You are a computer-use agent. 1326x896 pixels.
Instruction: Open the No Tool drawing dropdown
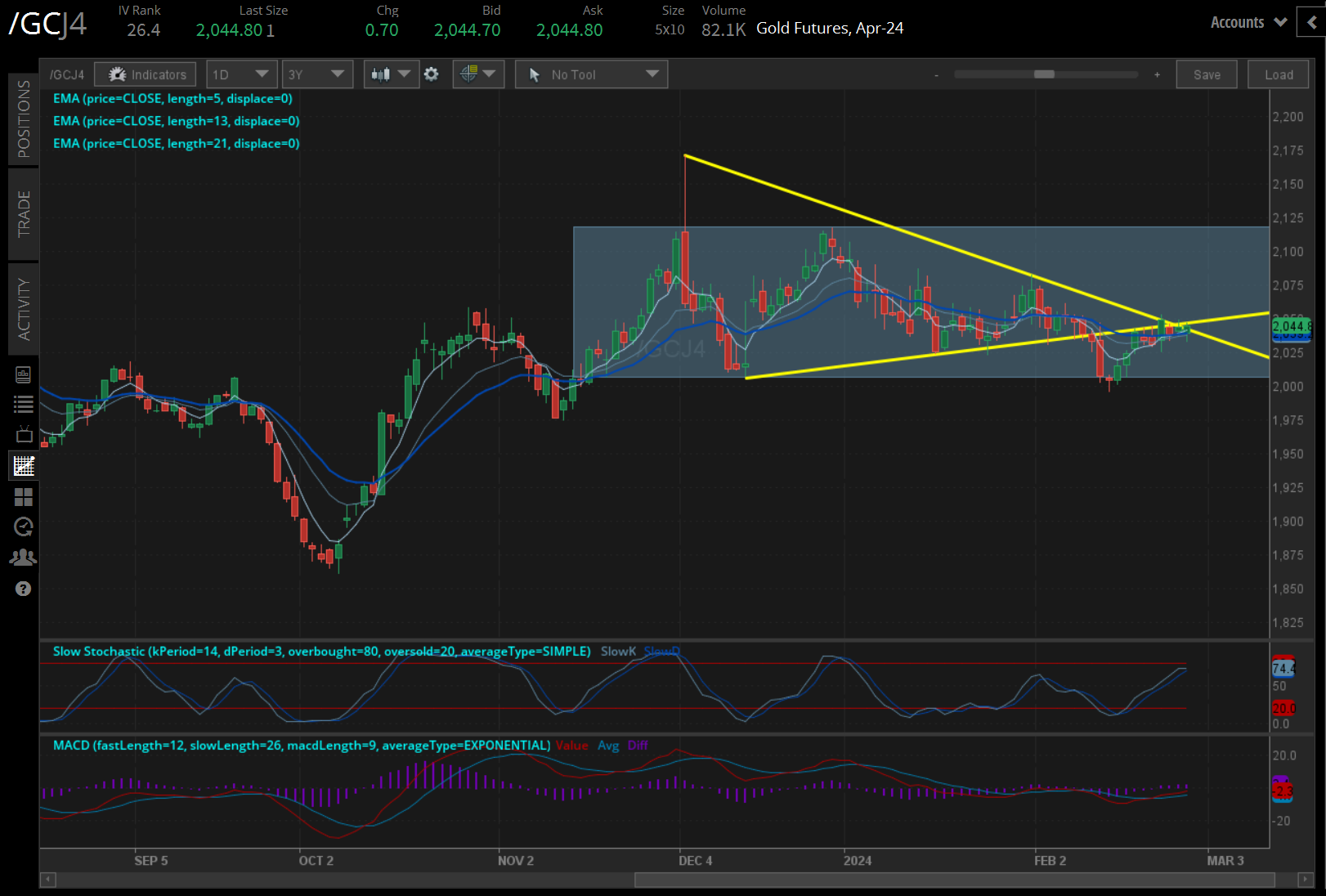[x=591, y=74]
